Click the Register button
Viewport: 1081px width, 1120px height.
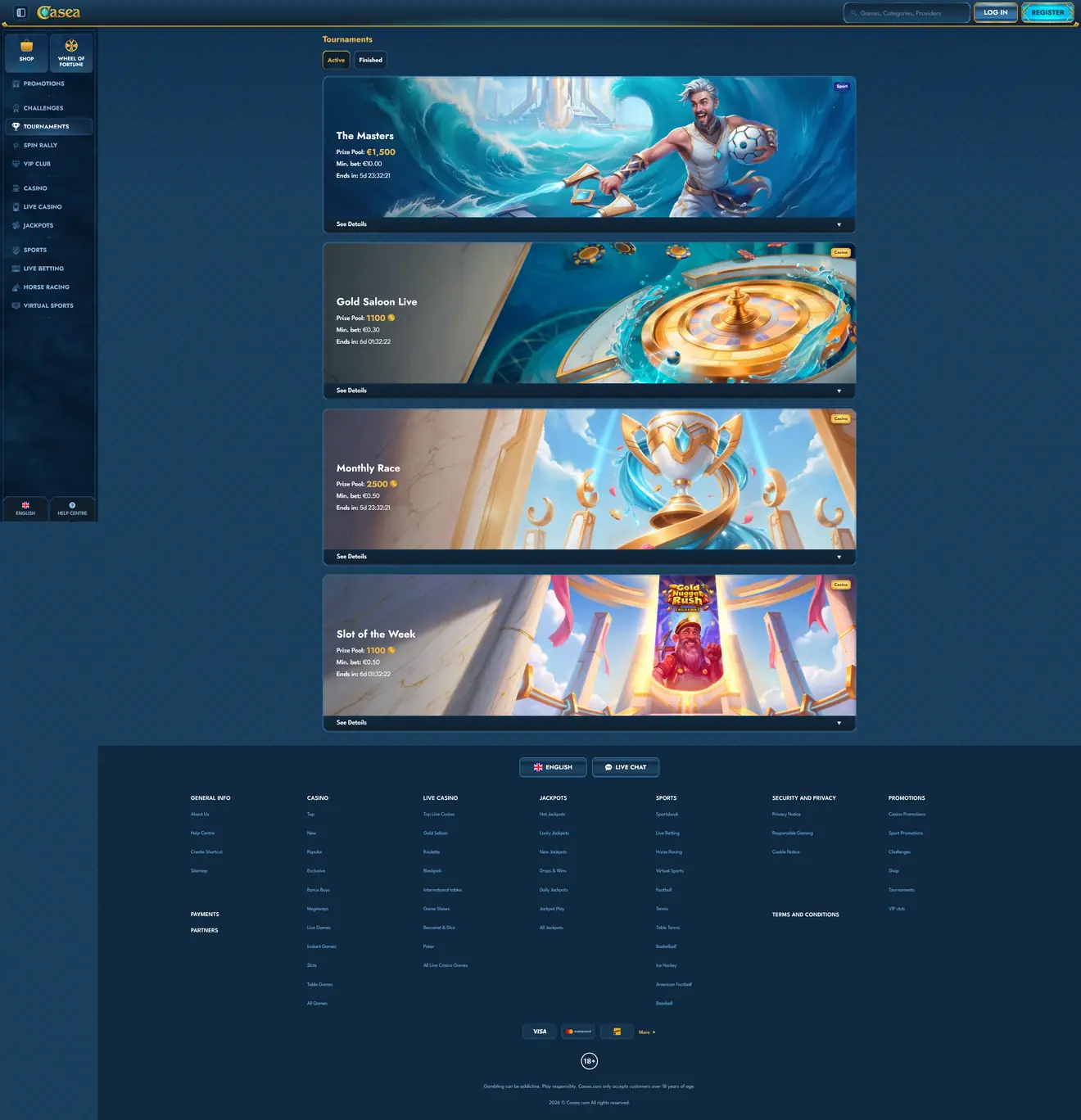click(x=1047, y=12)
